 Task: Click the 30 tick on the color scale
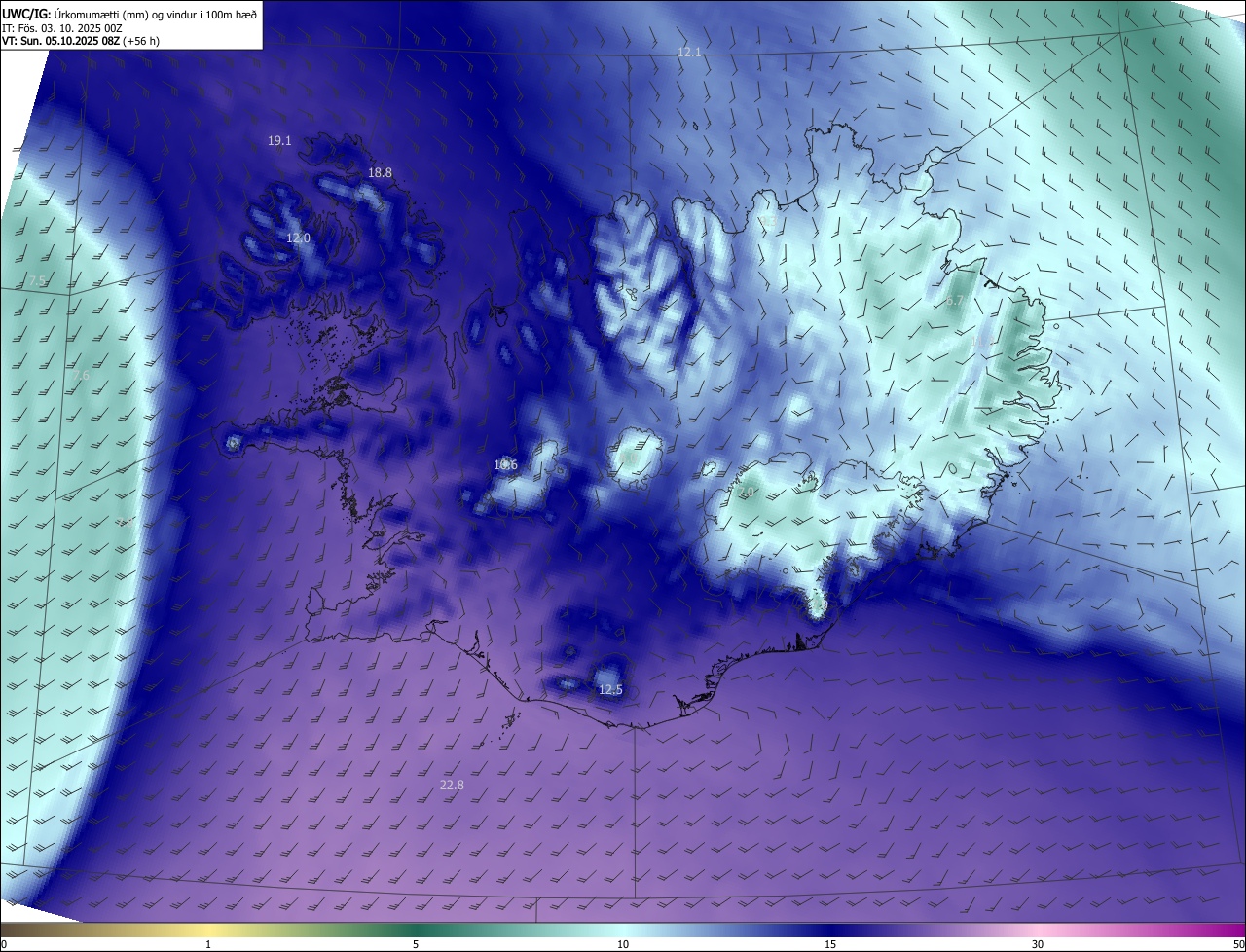tap(1038, 944)
